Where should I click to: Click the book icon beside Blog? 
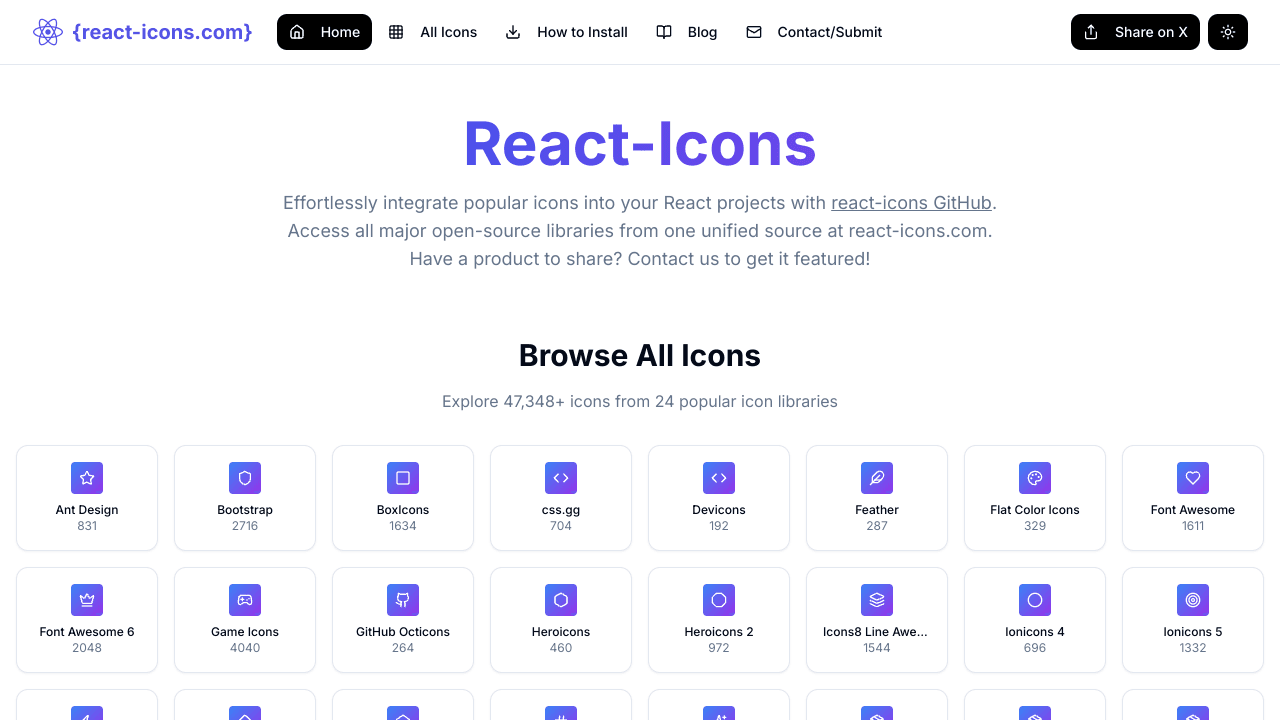[664, 32]
